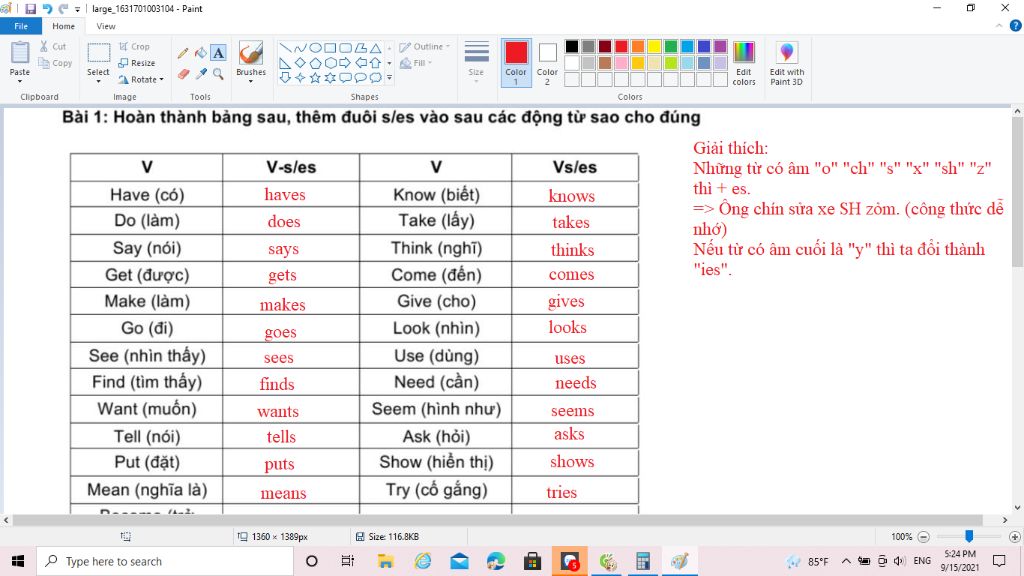Select Color 1 foreground box
This screenshot has height=576, width=1024.
click(516, 63)
